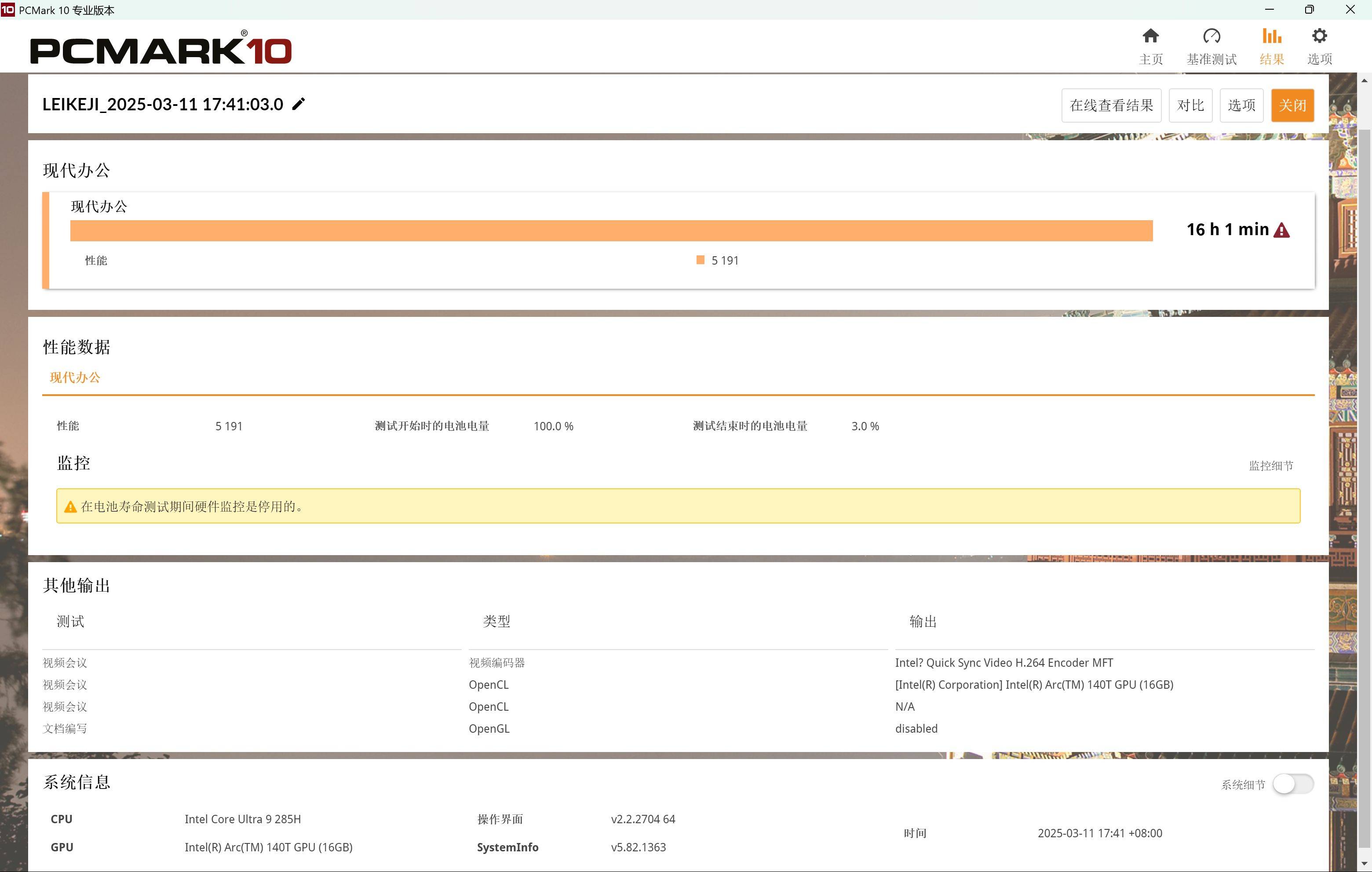Toggle the 系统细节 switch on
Image resolution: width=1372 pixels, height=872 pixels.
[1293, 784]
